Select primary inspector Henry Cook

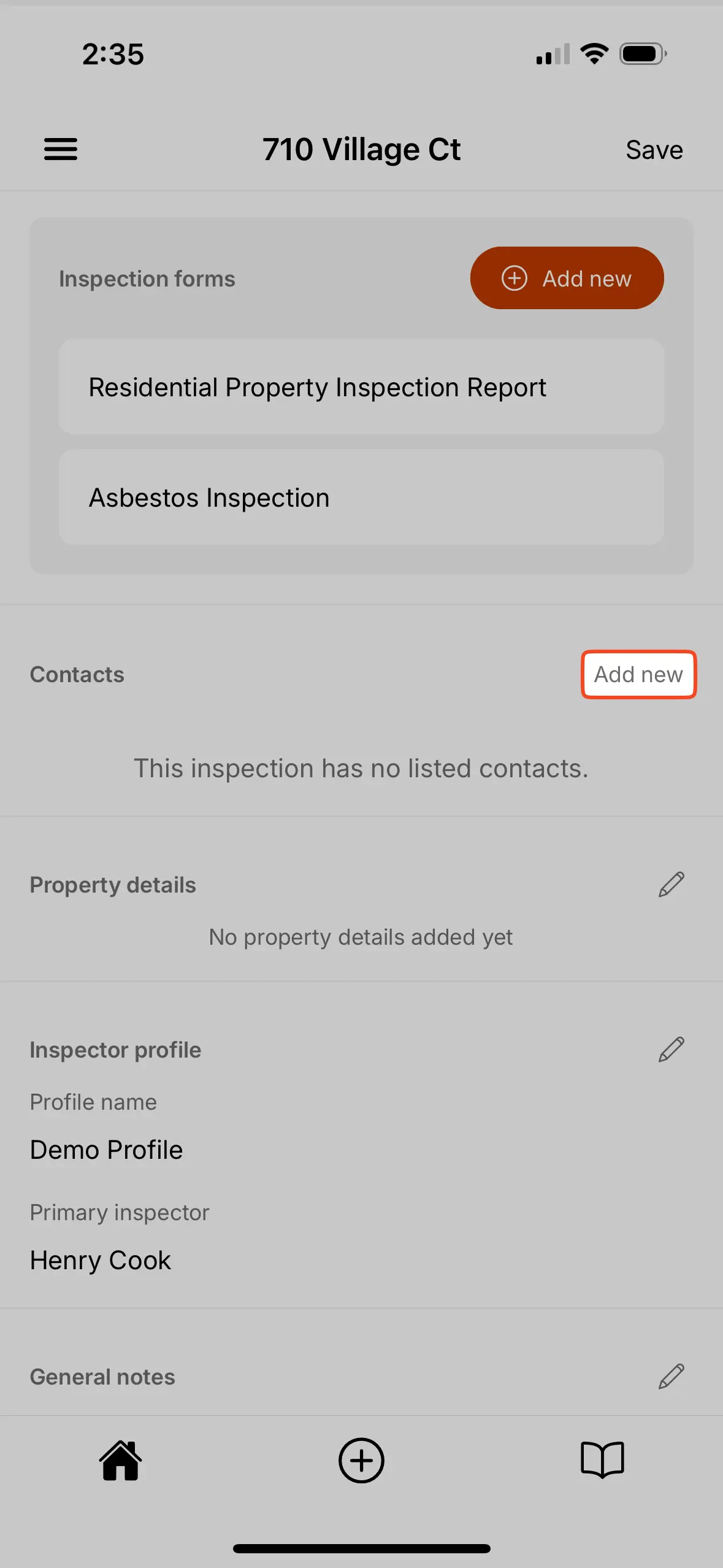100,1259
